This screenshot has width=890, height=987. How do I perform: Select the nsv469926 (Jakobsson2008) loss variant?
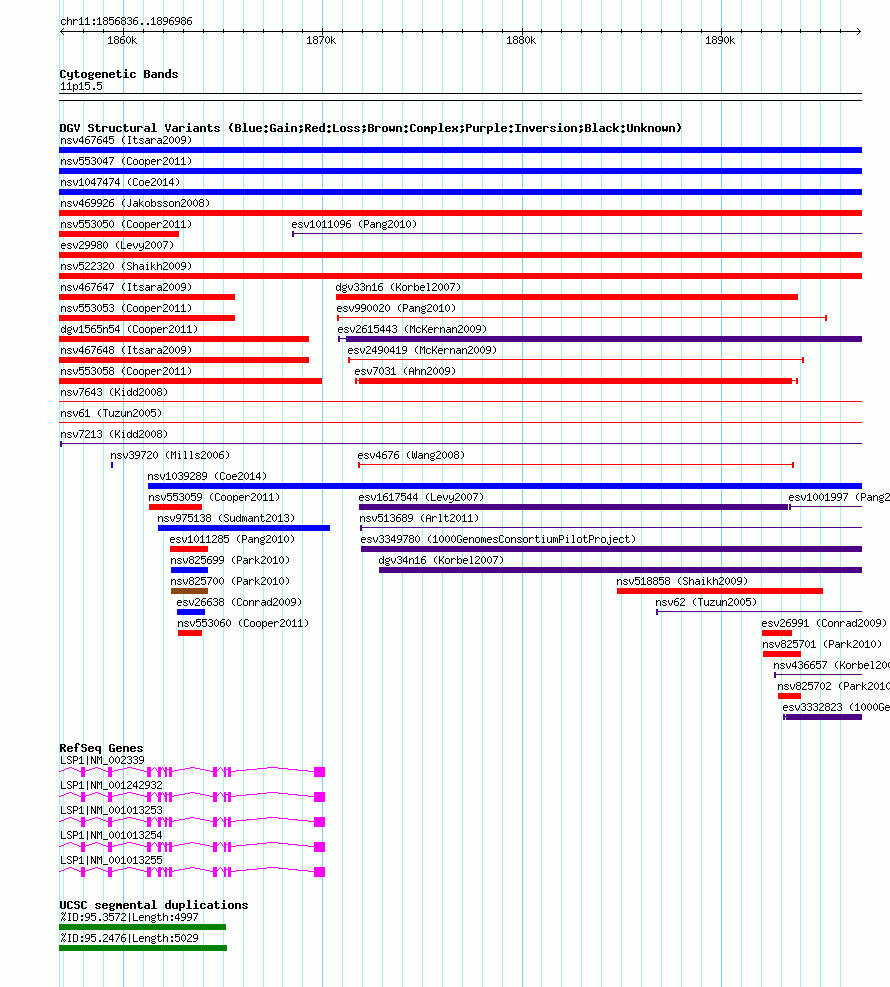click(135, 203)
